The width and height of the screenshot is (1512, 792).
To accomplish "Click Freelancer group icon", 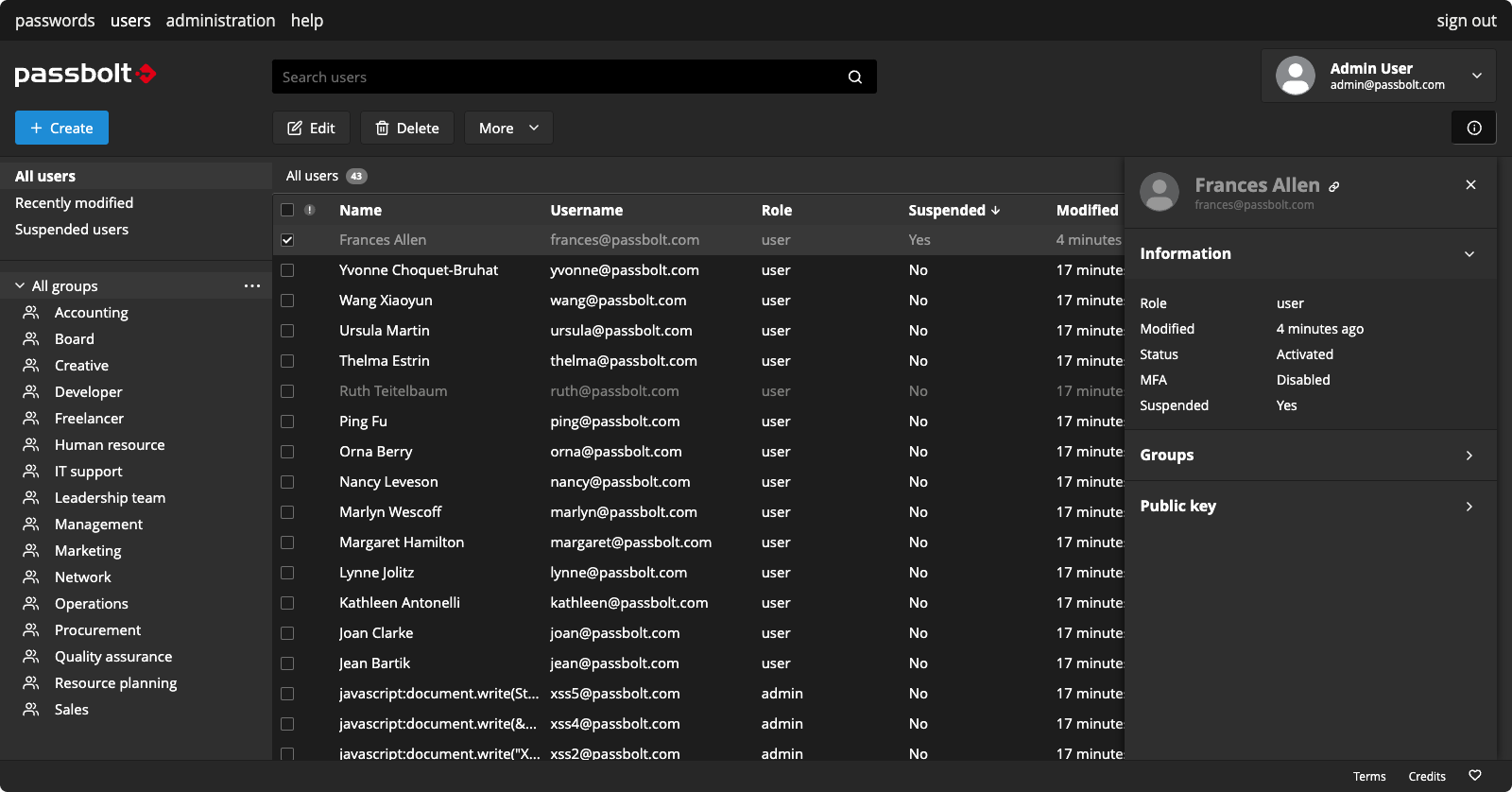I will coord(31,418).
